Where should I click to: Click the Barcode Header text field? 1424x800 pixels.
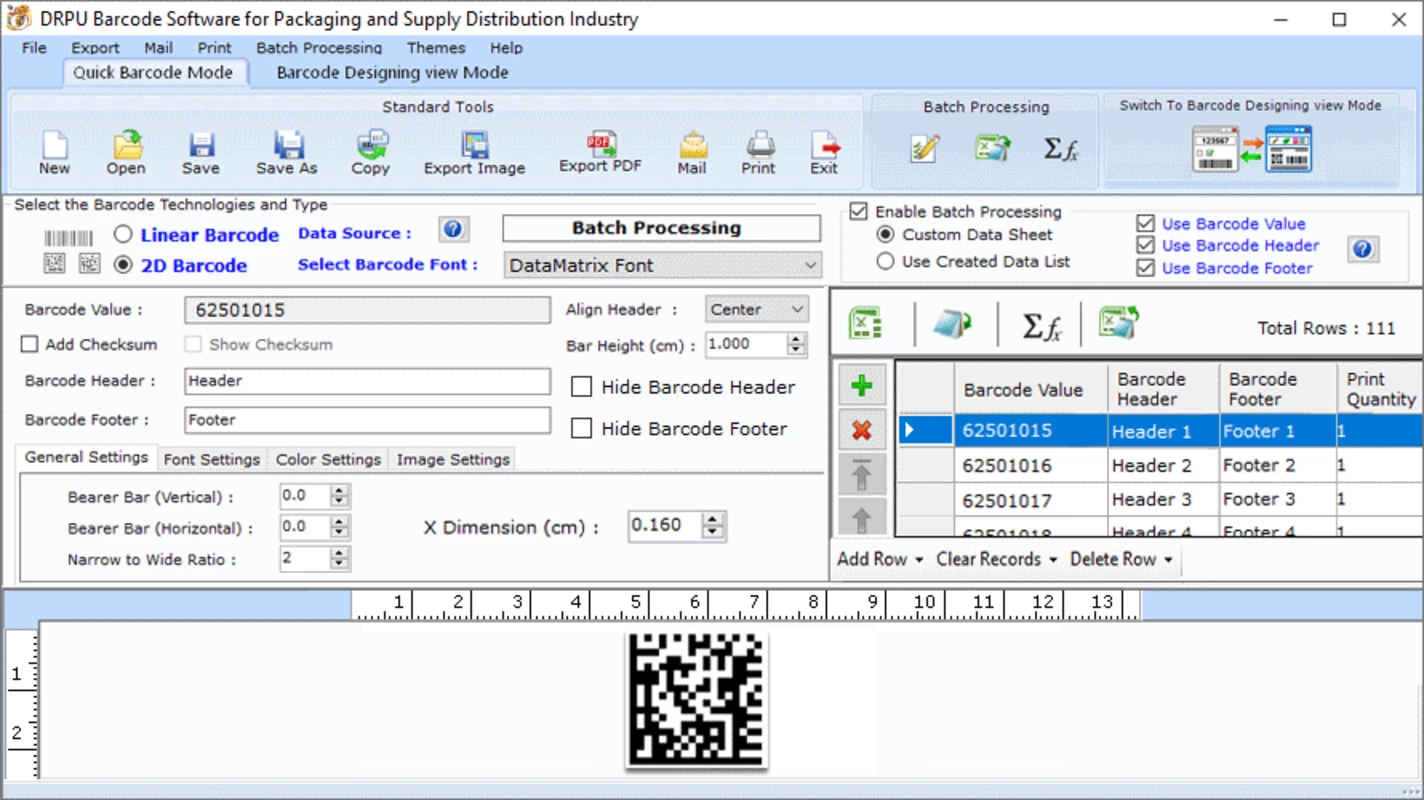pyautogui.click(x=367, y=381)
